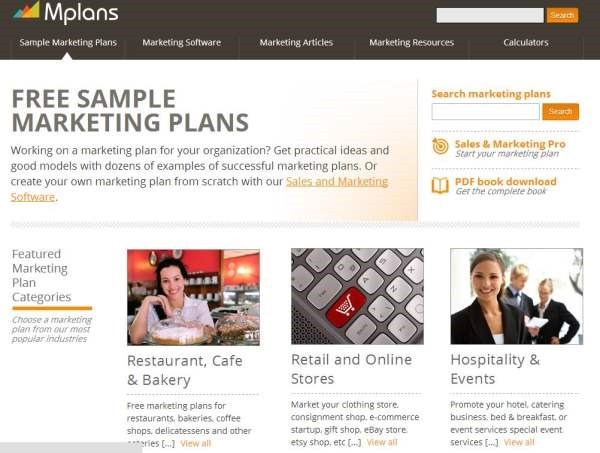Click the top header search input field
Screen dimensions: 600x453
pos(490,15)
